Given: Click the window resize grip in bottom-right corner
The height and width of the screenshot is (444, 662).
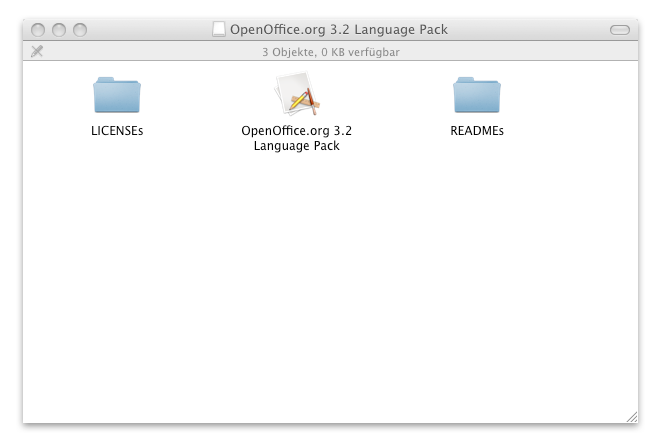Looking at the screenshot, I should tap(630, 415).
